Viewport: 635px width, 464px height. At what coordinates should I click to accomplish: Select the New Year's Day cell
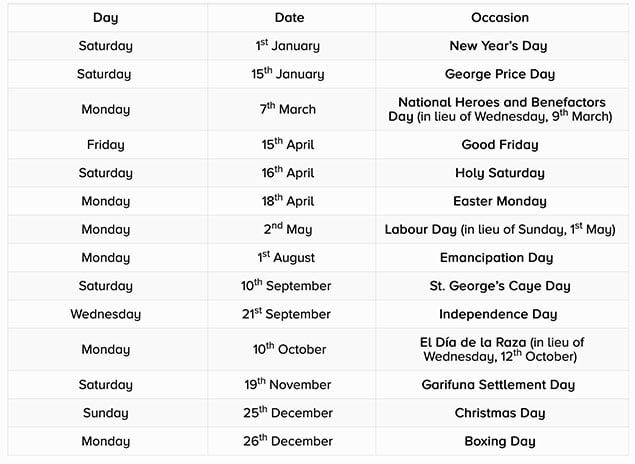click(499, 46)
